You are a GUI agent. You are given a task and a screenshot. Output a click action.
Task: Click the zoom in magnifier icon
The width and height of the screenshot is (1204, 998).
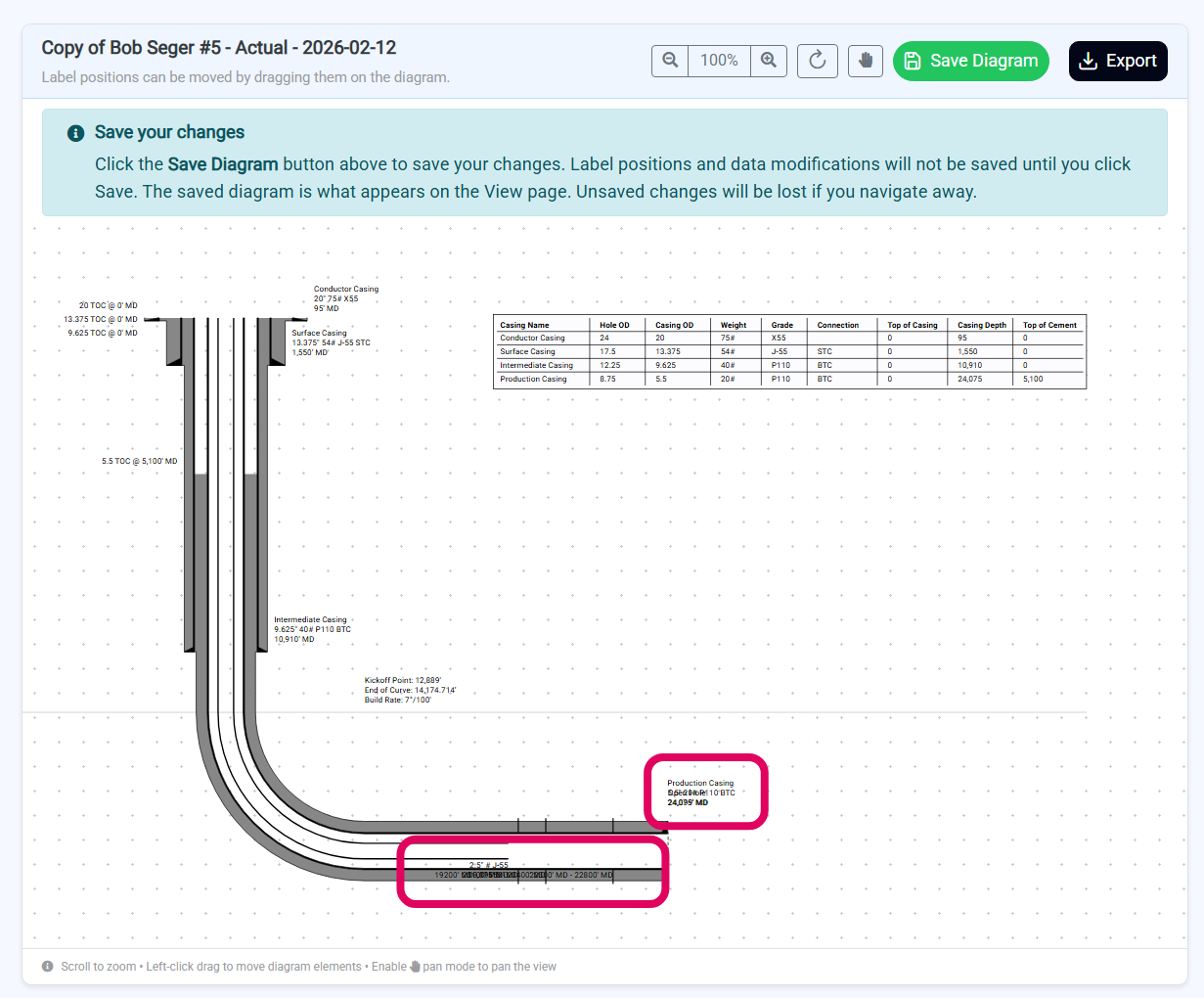coord(769,61)
